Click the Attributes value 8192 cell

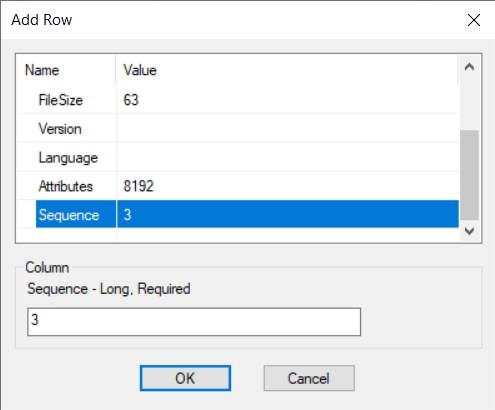(288, 186)
